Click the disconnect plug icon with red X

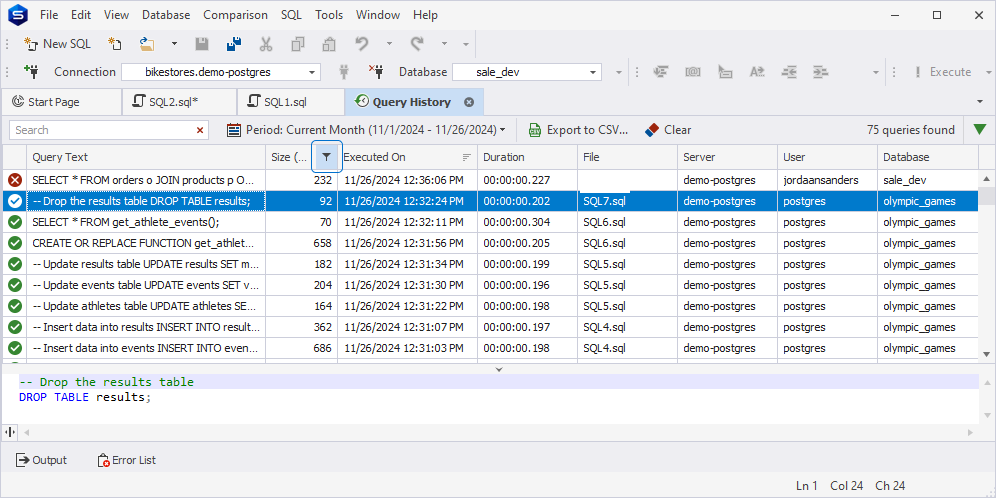coord(376,71)
